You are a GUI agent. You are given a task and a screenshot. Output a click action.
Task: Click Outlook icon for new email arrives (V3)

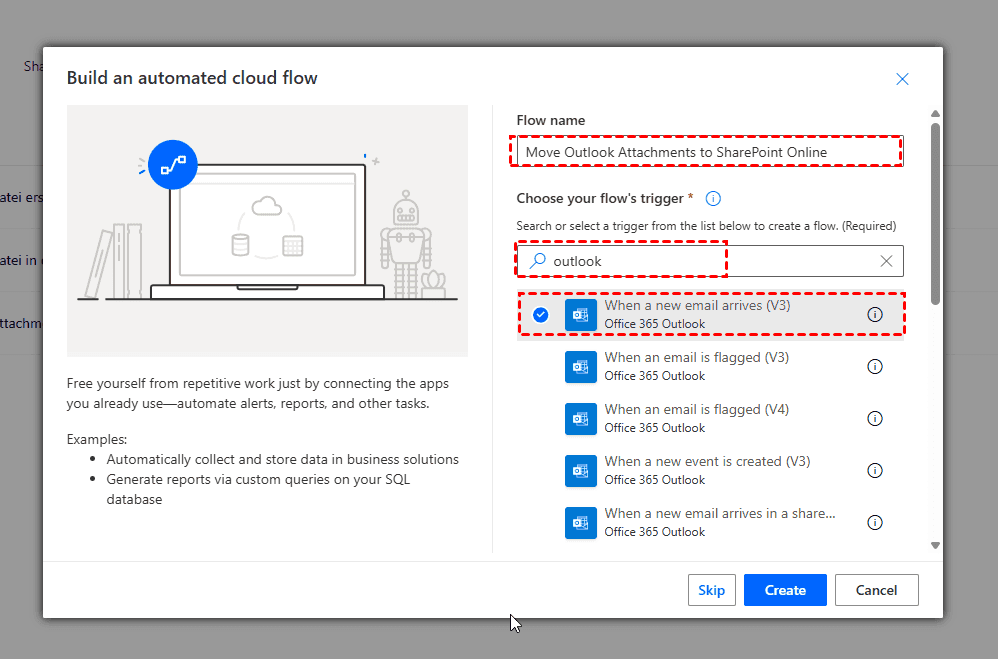point(580,315)
